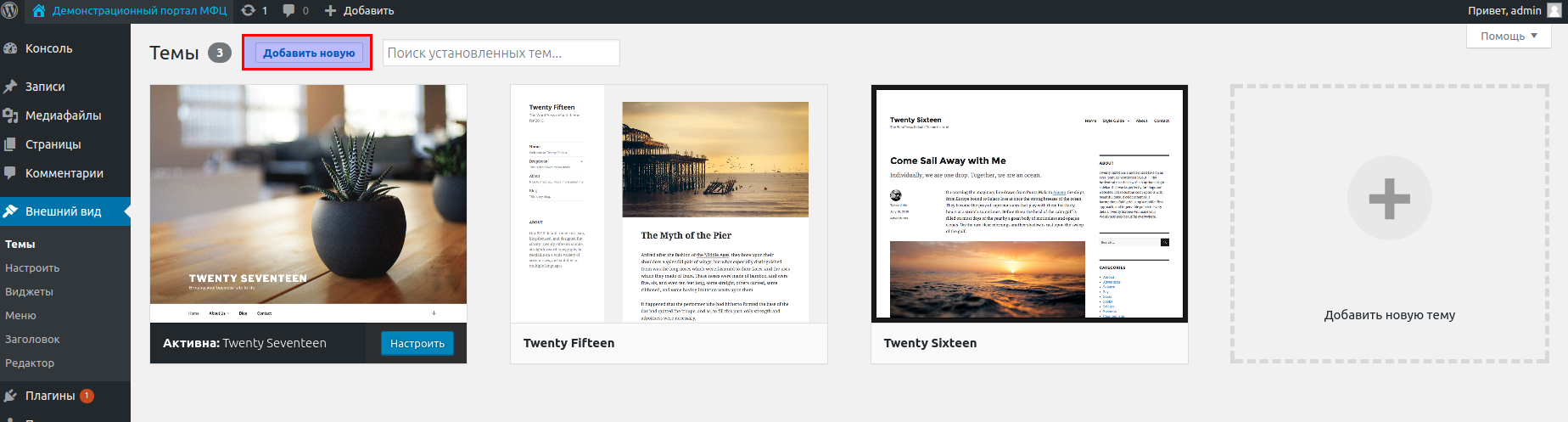Click the large plus icon for new theme
1568x422 pixels.
pyautogui.click(x=1390, y=199)
